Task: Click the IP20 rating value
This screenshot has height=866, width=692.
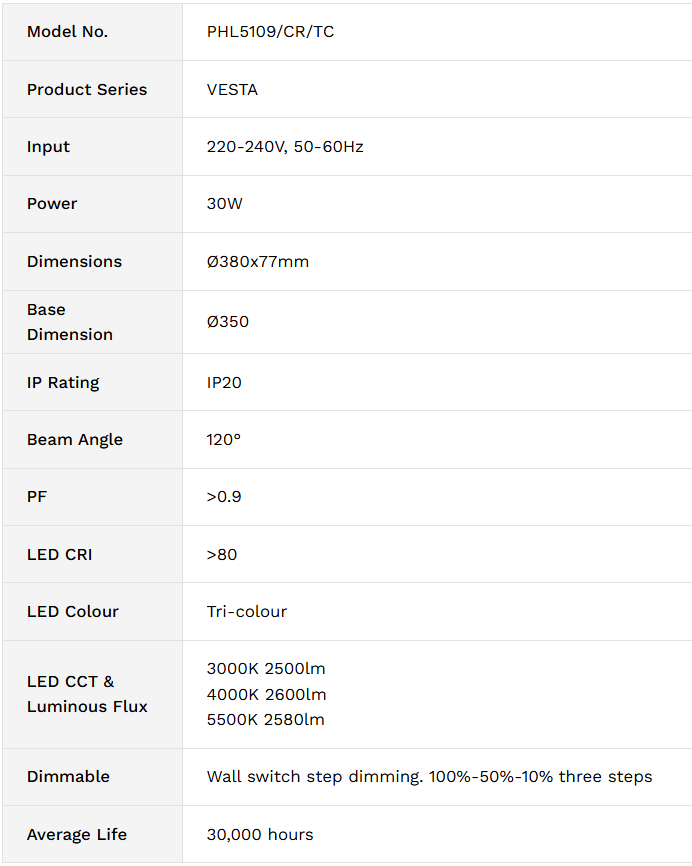Action: click(224, 383)
